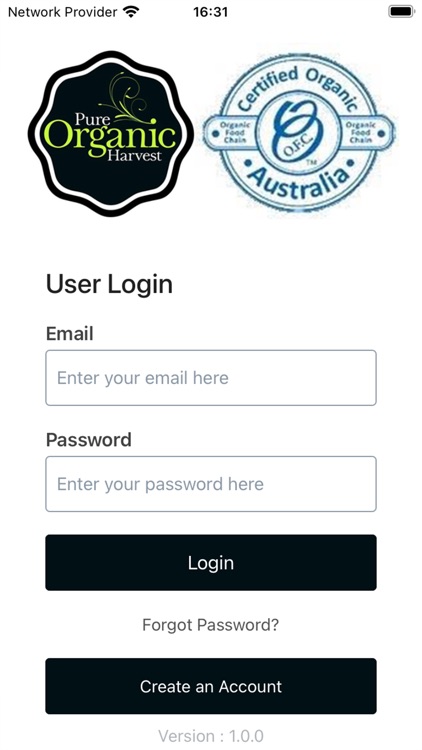Click the Network Provider carrier label
422x750 pixels.
[x=63, y=12]
